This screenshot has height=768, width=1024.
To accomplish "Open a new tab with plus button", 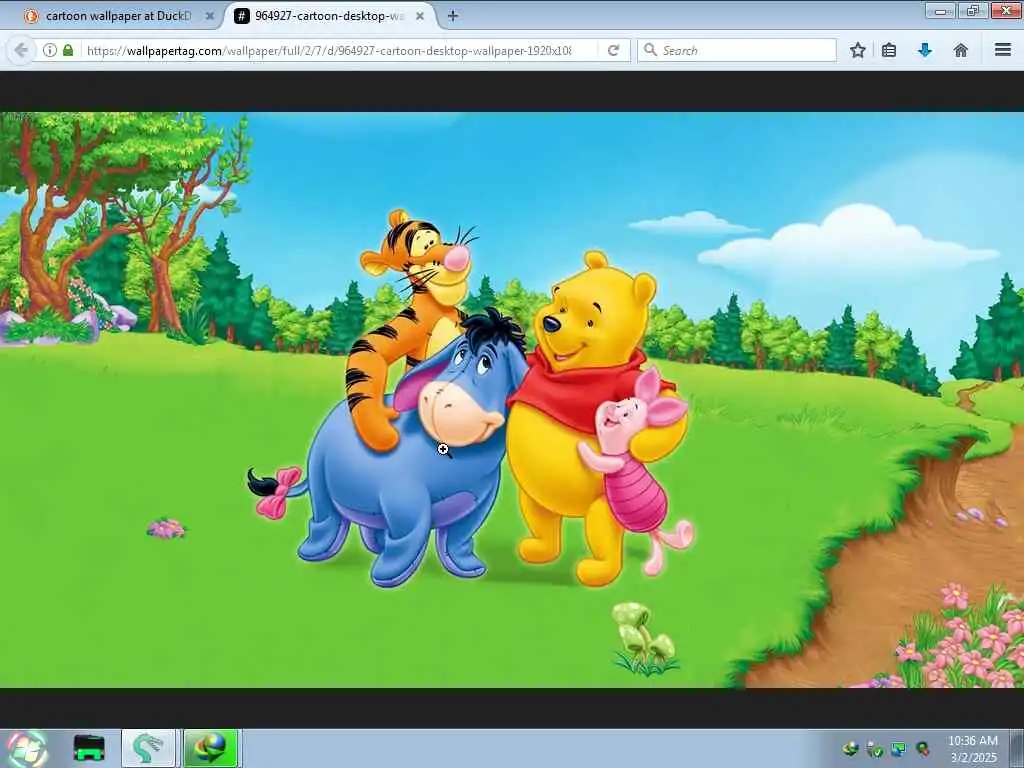I will pos(453,16).
